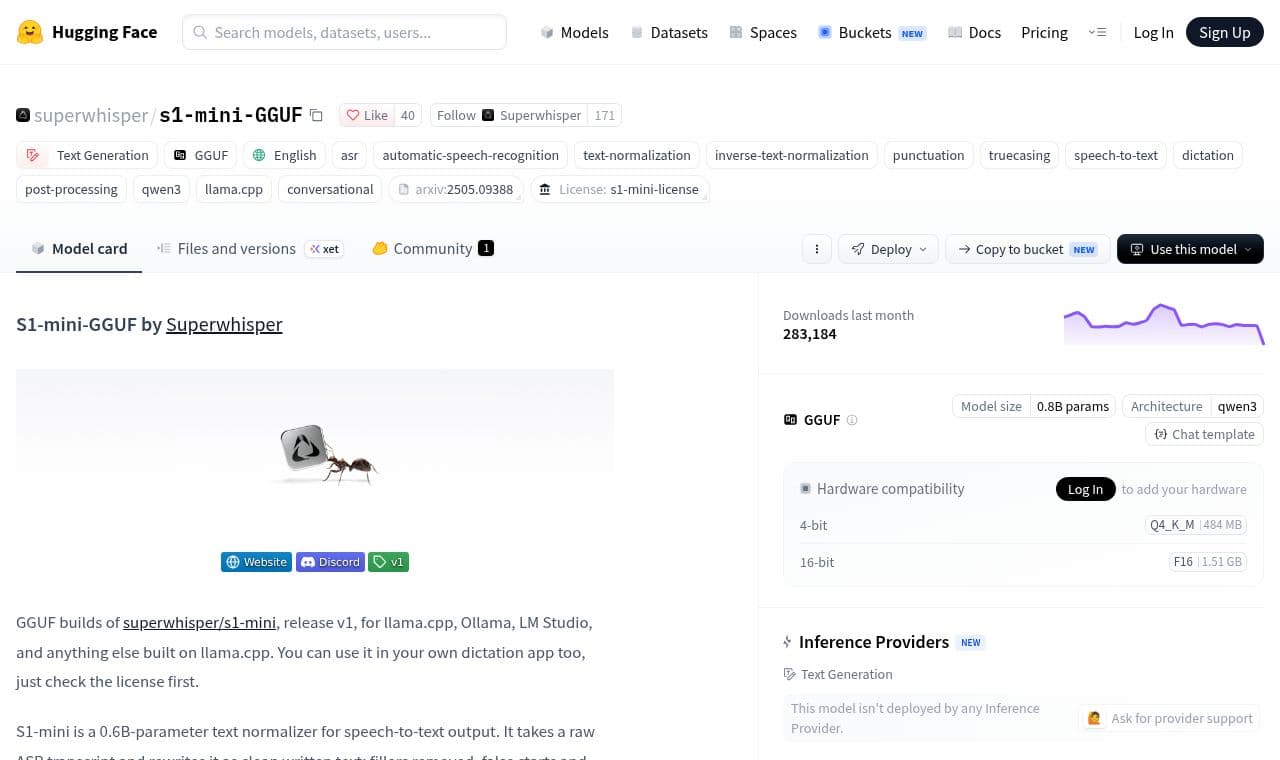
Task: Open the superwhisper/s1-mini link
Action: pyautogui.click(x=199, y=622)
